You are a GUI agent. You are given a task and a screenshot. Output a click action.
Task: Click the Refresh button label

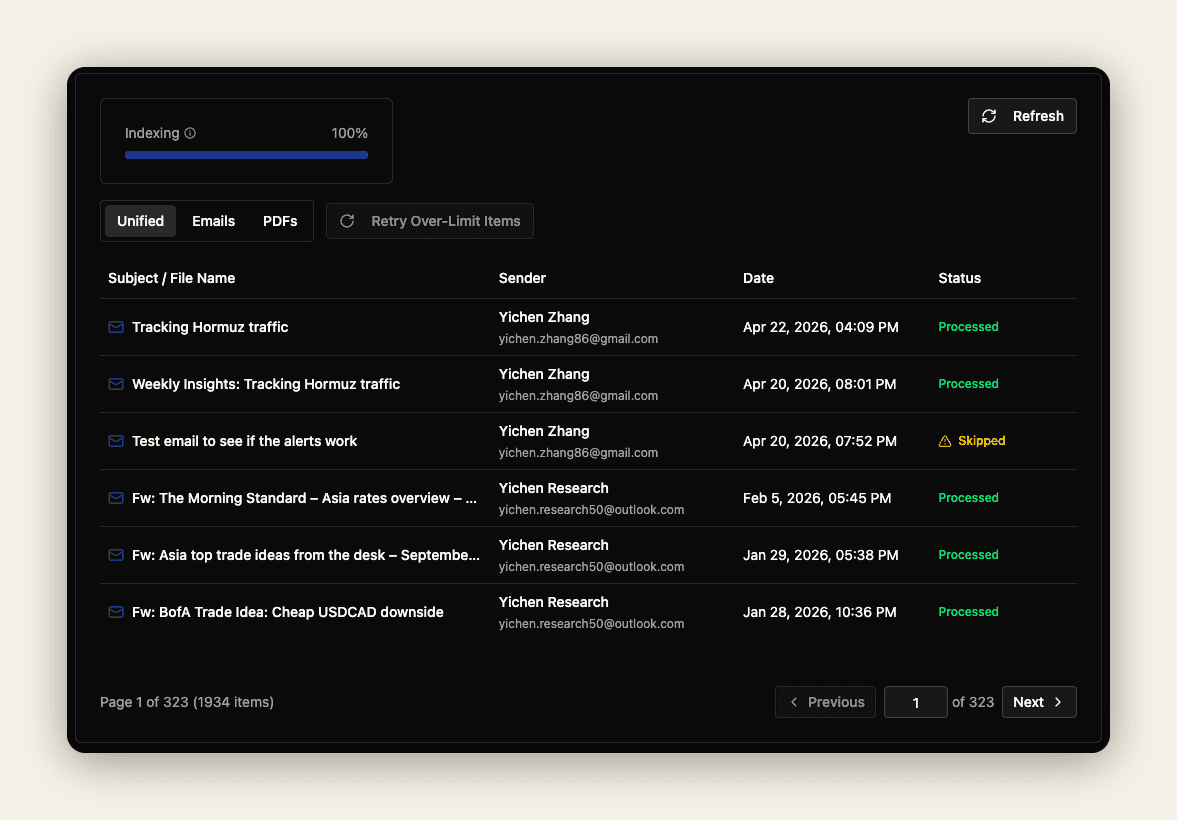[1038, 116]
